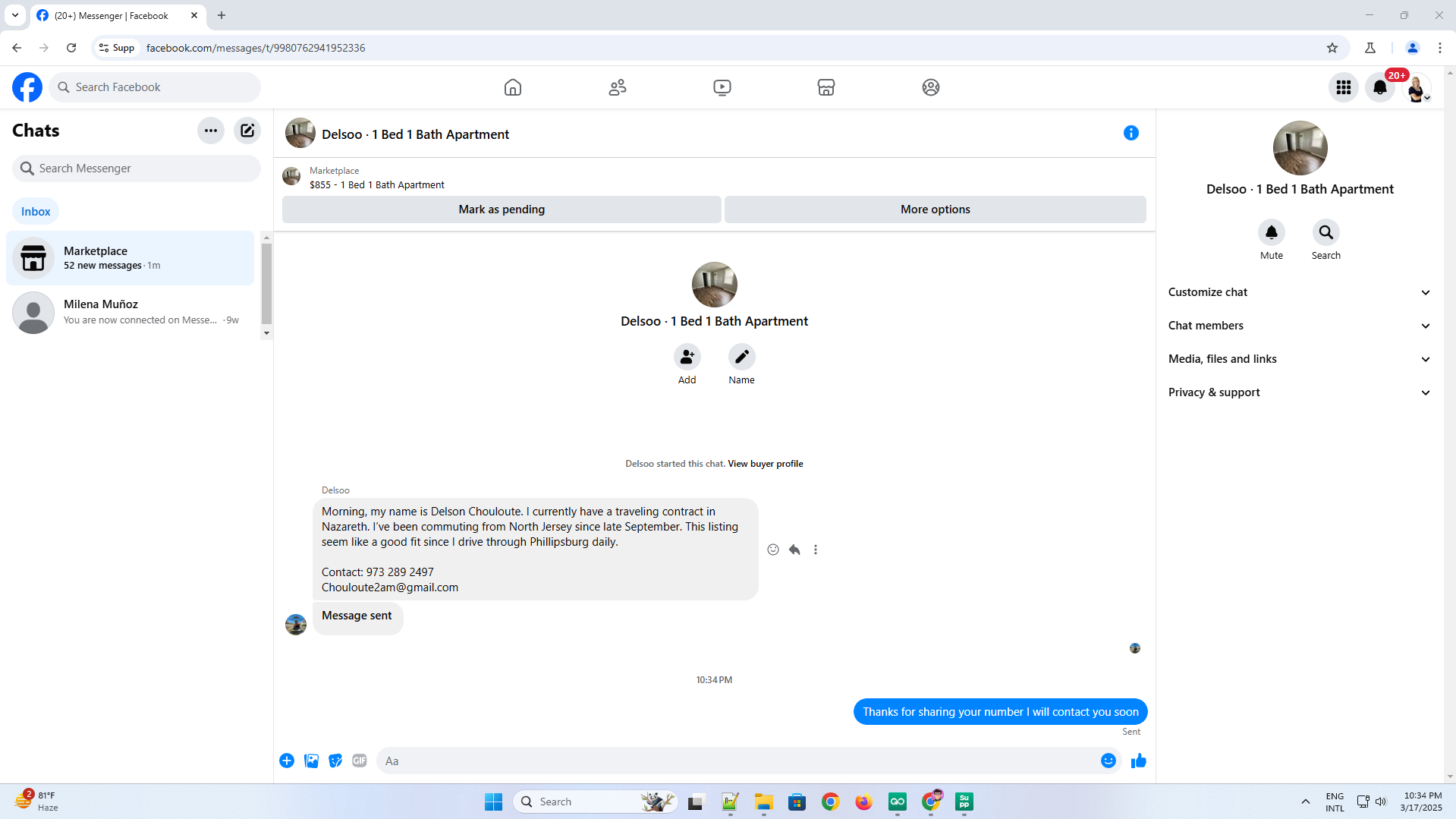Open more actions for Delsoo's message
The height and width of the screenshot is (819, 1456).
(816, 550)
